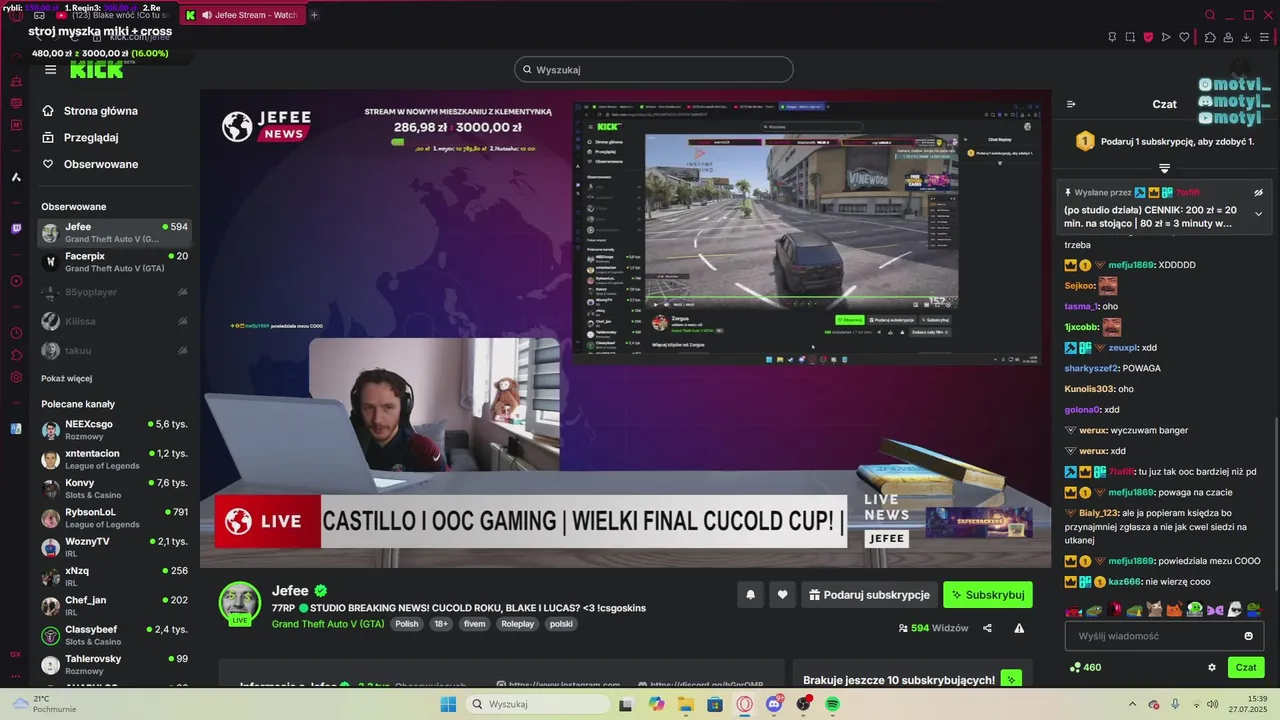
Task: Select the Roleplay tag
Action: pyautogui.click(x=518, y=624)
